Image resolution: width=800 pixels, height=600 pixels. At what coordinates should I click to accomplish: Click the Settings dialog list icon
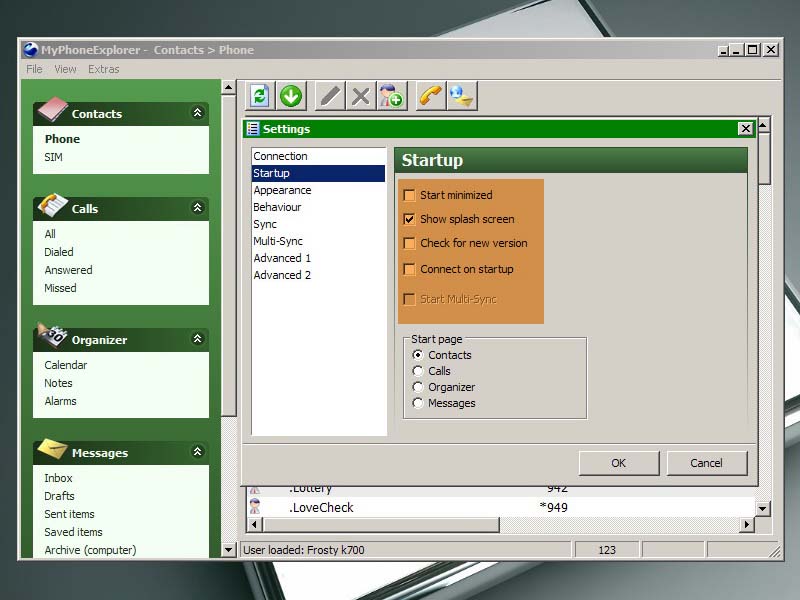253,129
